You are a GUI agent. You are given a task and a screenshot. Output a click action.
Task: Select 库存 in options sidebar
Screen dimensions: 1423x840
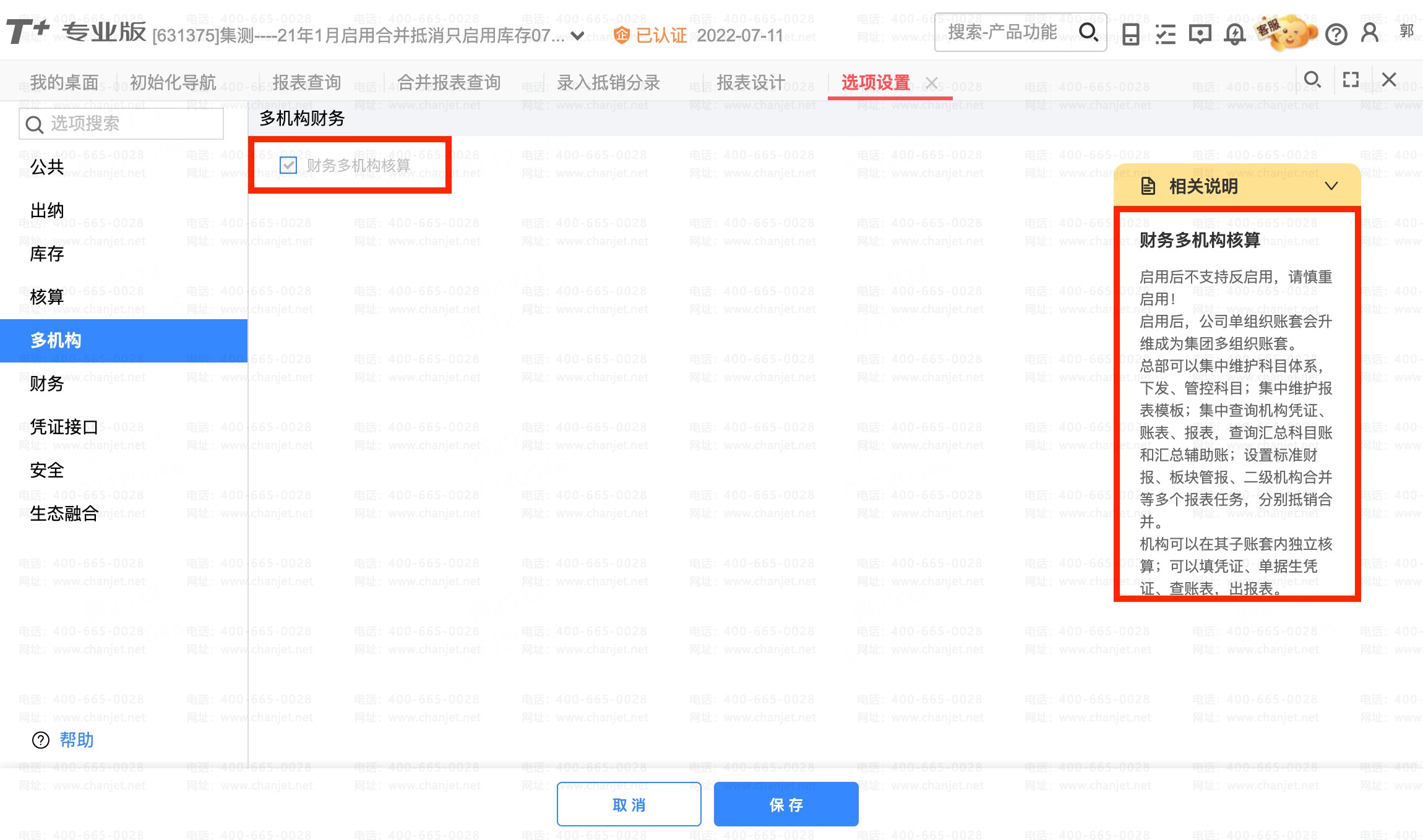click(x=124, y=254)
